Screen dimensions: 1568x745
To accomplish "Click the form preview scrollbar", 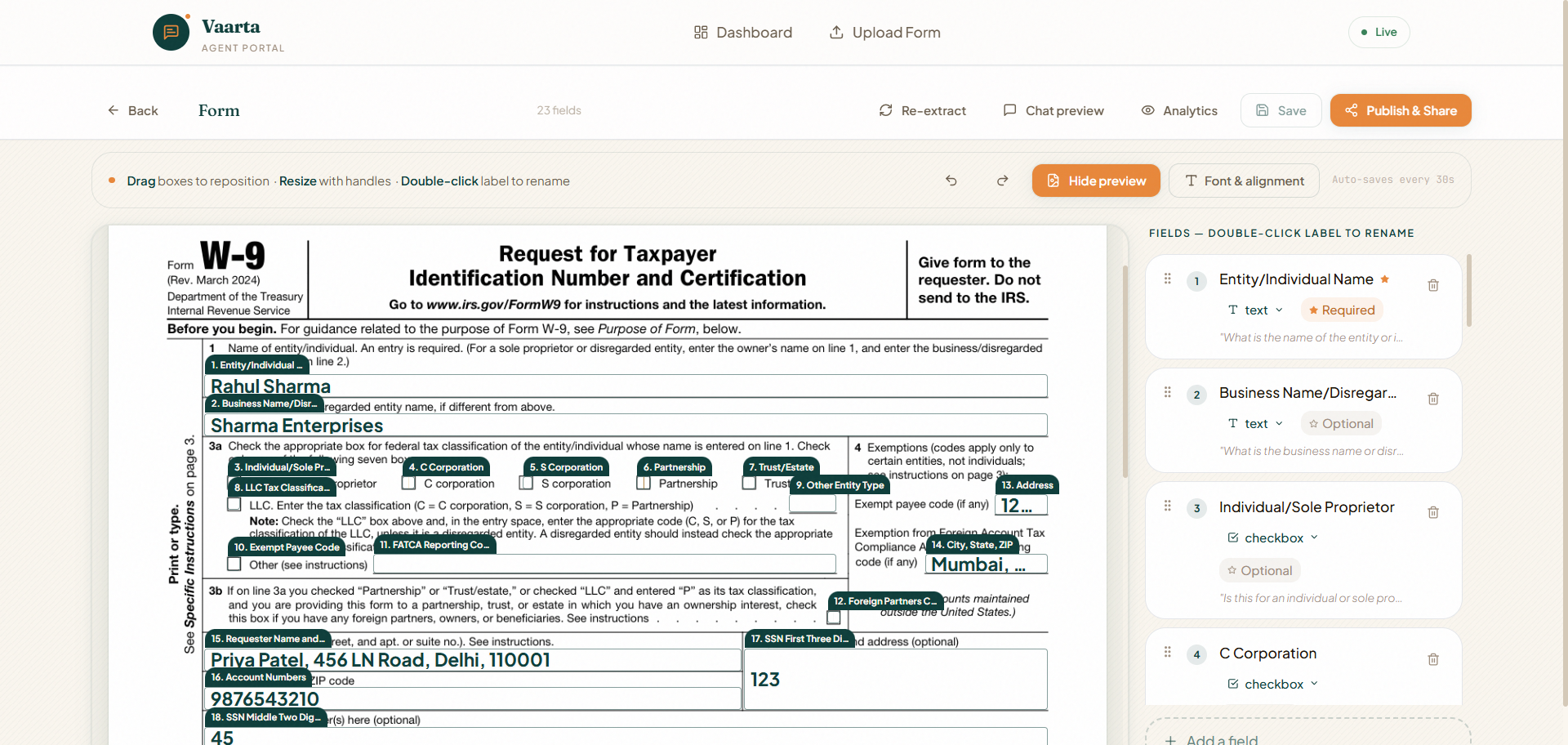I will click(1125, 372).
